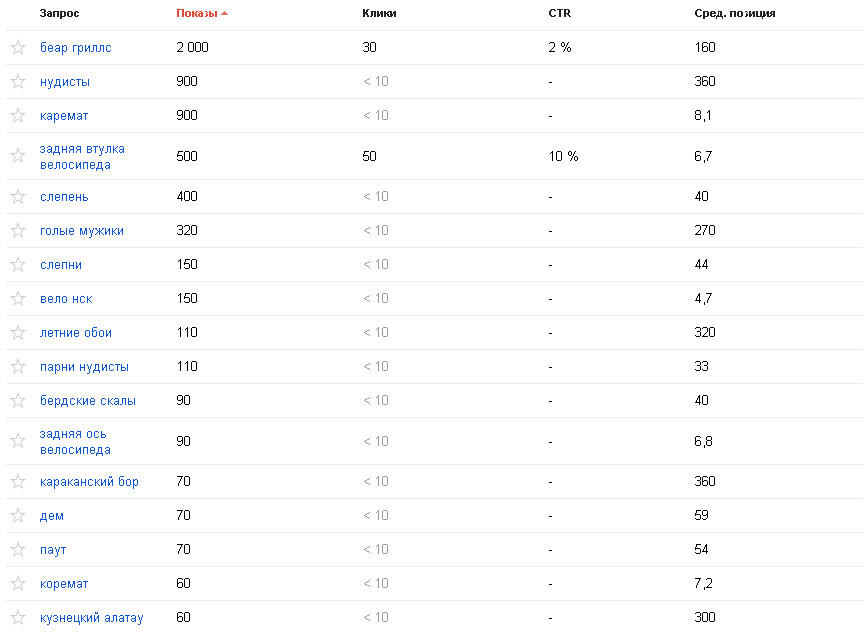Sort table by Клики column

pyautogui.click(x=378, y=14)
